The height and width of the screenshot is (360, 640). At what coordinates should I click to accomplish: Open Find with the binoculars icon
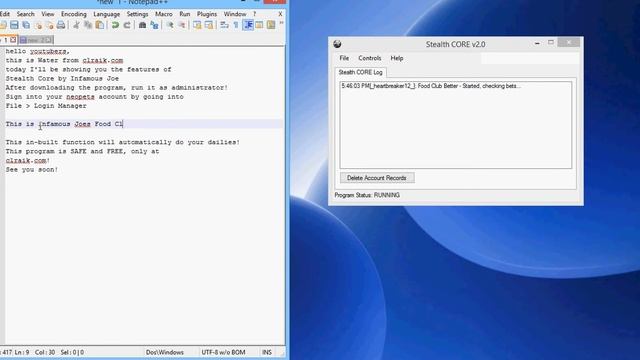click(142, 25)
